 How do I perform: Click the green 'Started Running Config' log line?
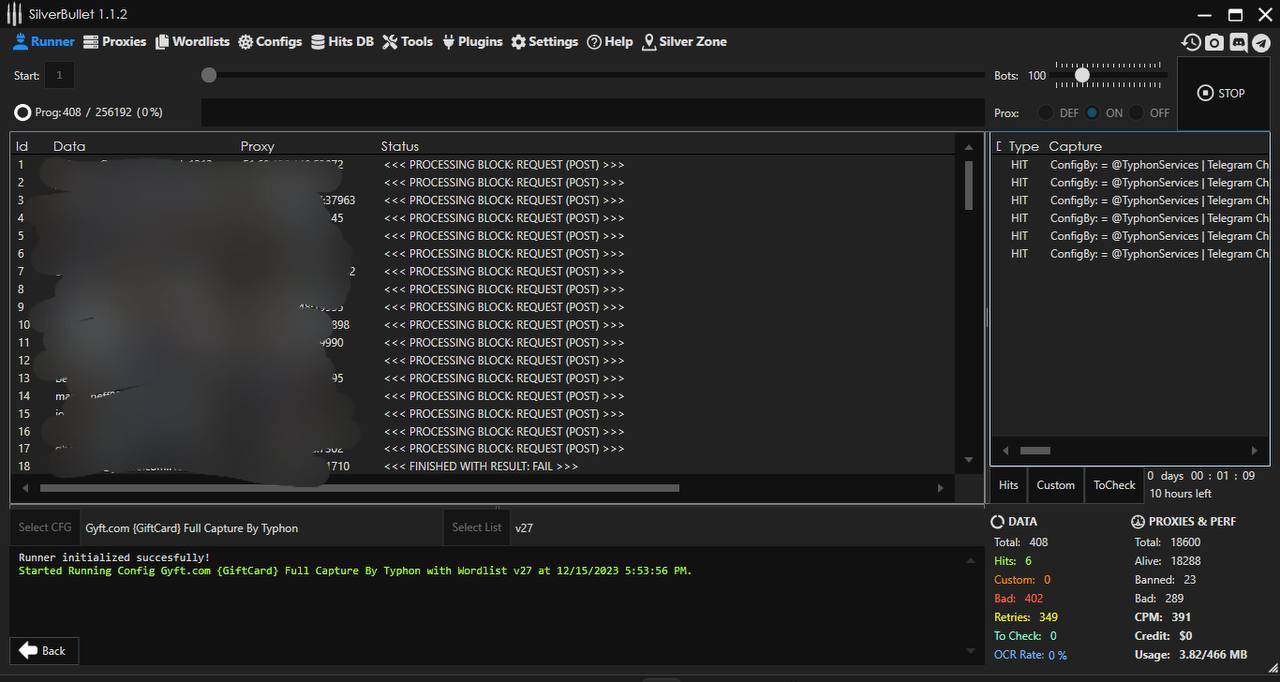coord(355,571)
